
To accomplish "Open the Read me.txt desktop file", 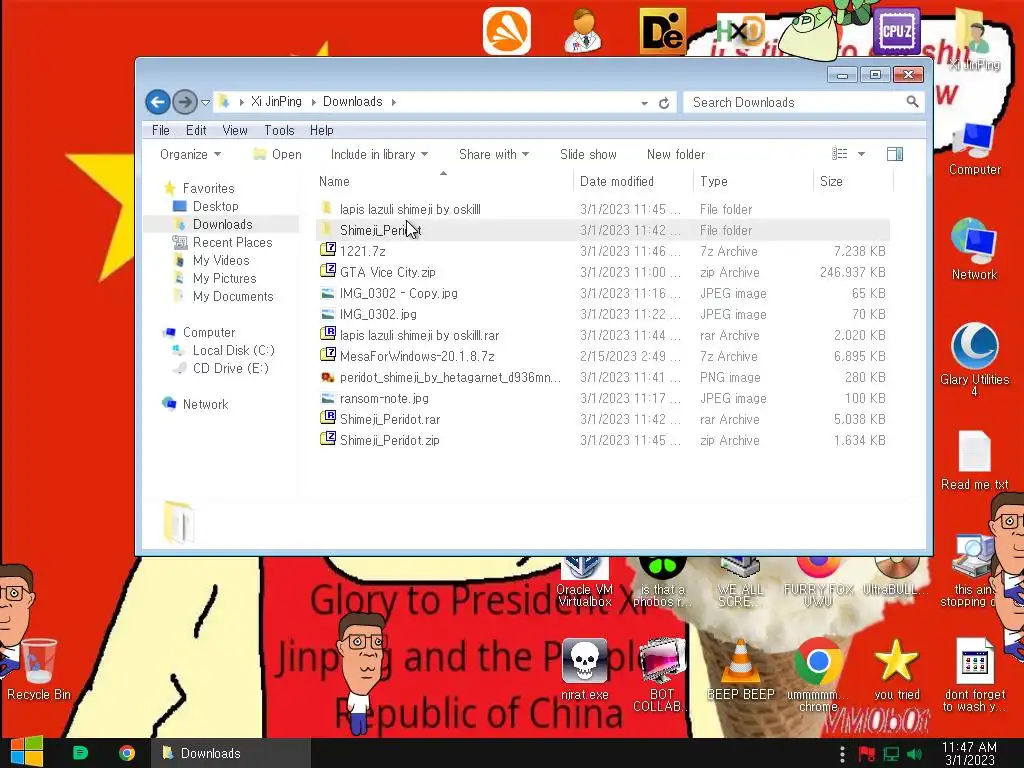I will [974, 461].
